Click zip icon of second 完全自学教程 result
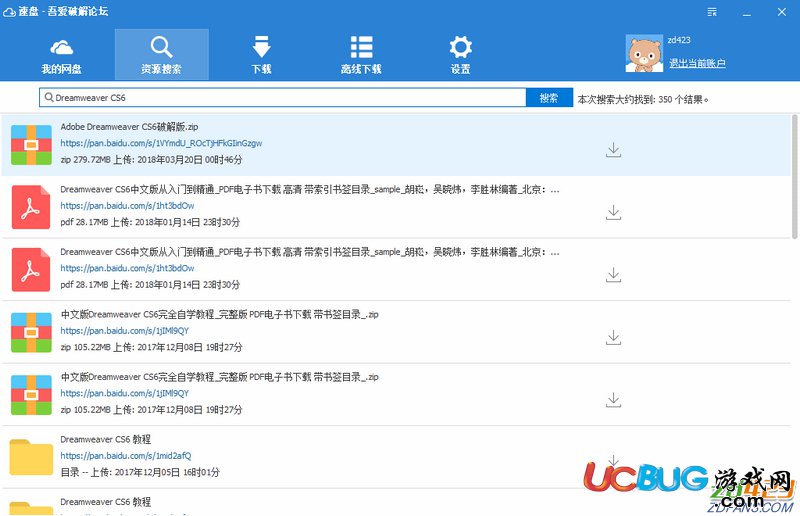The width and height of the screenshot is (800, 516). click(31, 395)
